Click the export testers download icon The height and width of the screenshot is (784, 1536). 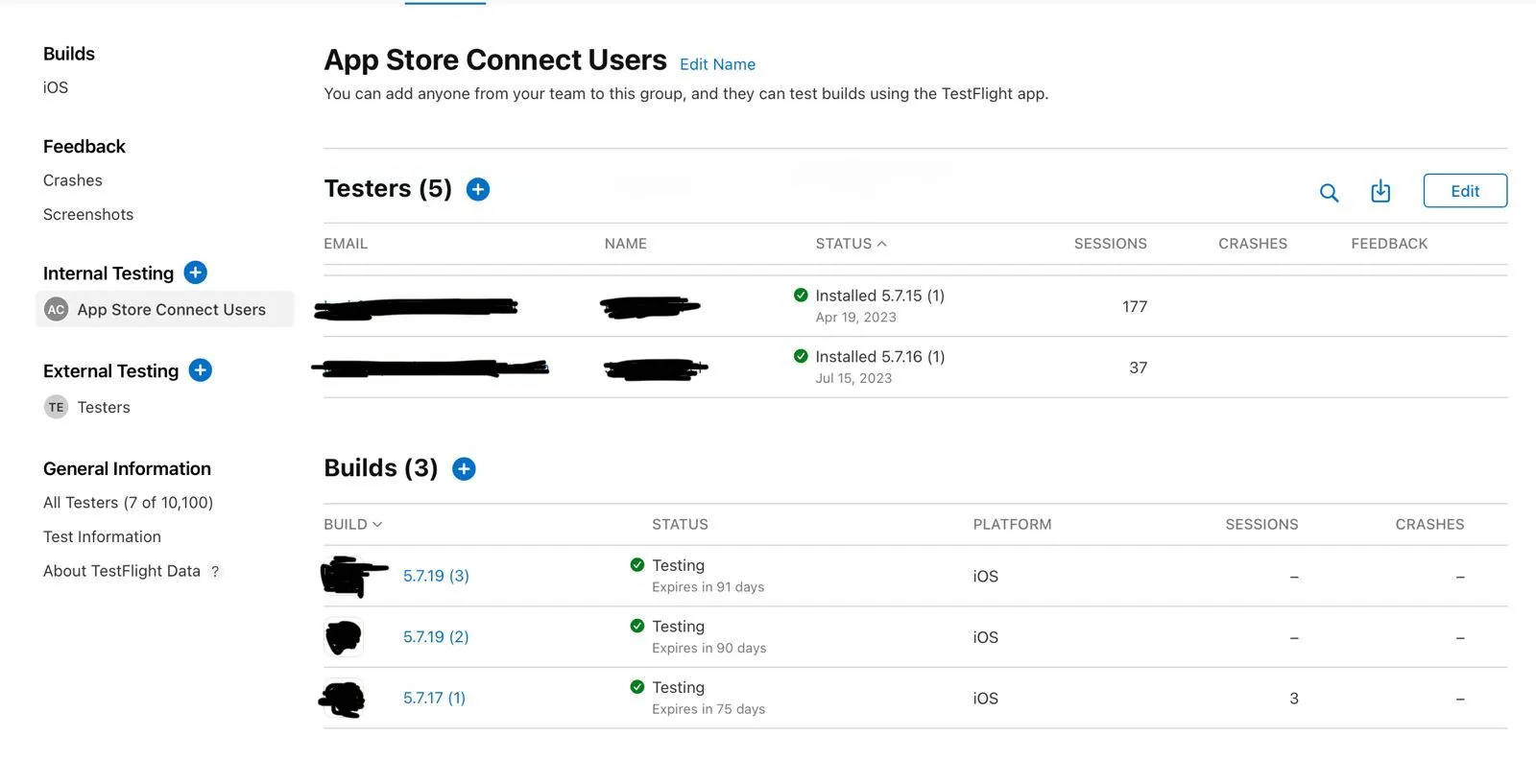1380,192
